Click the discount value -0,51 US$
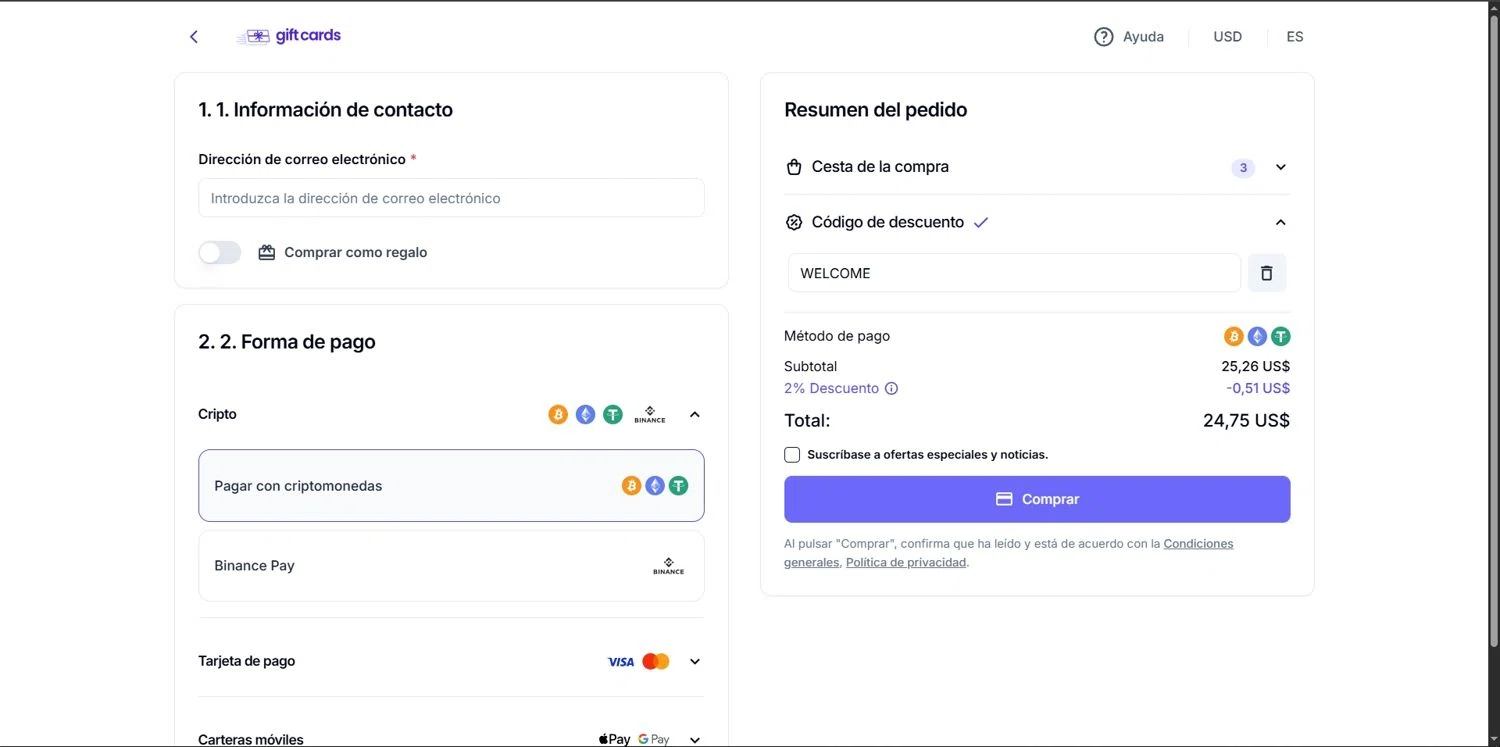The width and height of the screenshot is (1500, 747). tap(1258, 388)
